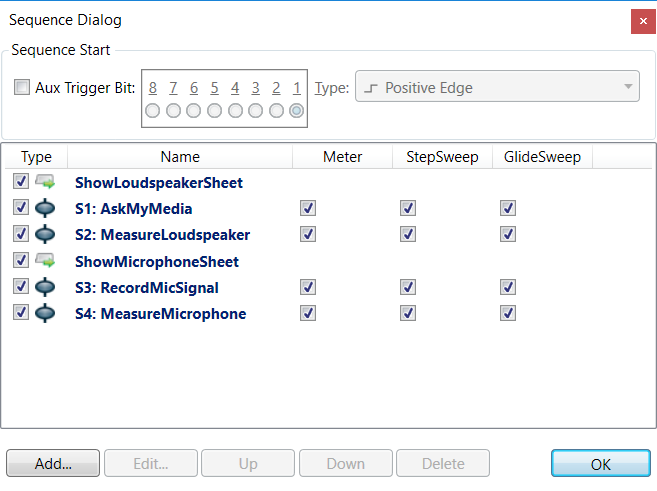The image size is (657, 491).
Task: Enable the Aux Trigger Bit checkbox
Action: coord(22,88)
